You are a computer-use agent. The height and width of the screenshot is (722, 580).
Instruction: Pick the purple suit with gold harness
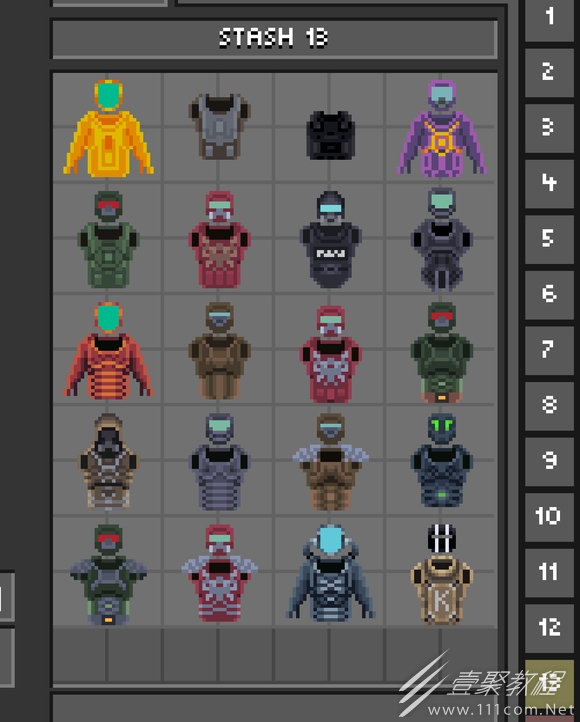[441, 128]
